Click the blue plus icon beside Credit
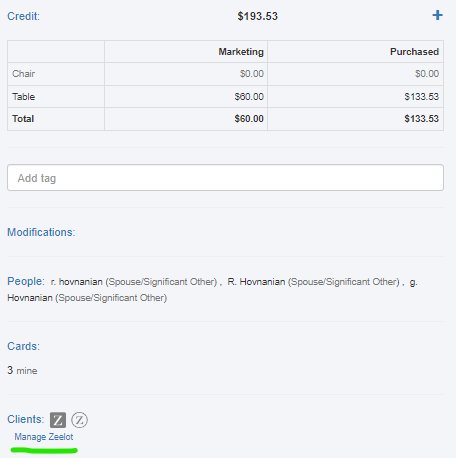The image size is (460, 458). pos(437,15)
